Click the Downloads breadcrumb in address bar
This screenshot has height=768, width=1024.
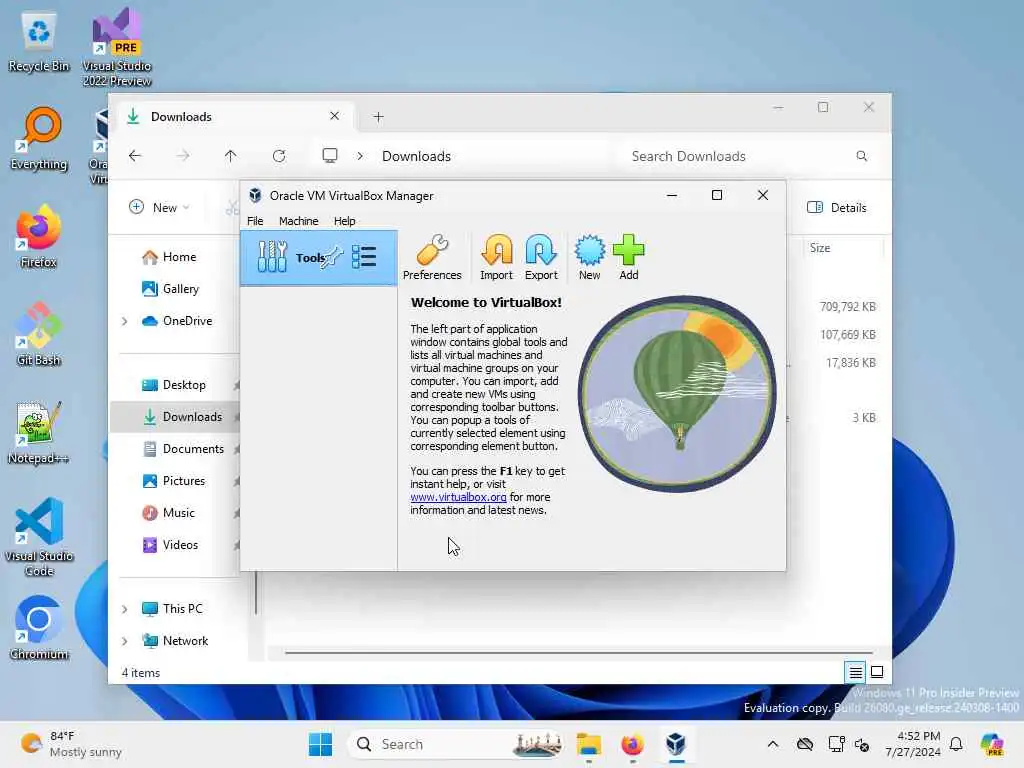[x=417, y=156]
